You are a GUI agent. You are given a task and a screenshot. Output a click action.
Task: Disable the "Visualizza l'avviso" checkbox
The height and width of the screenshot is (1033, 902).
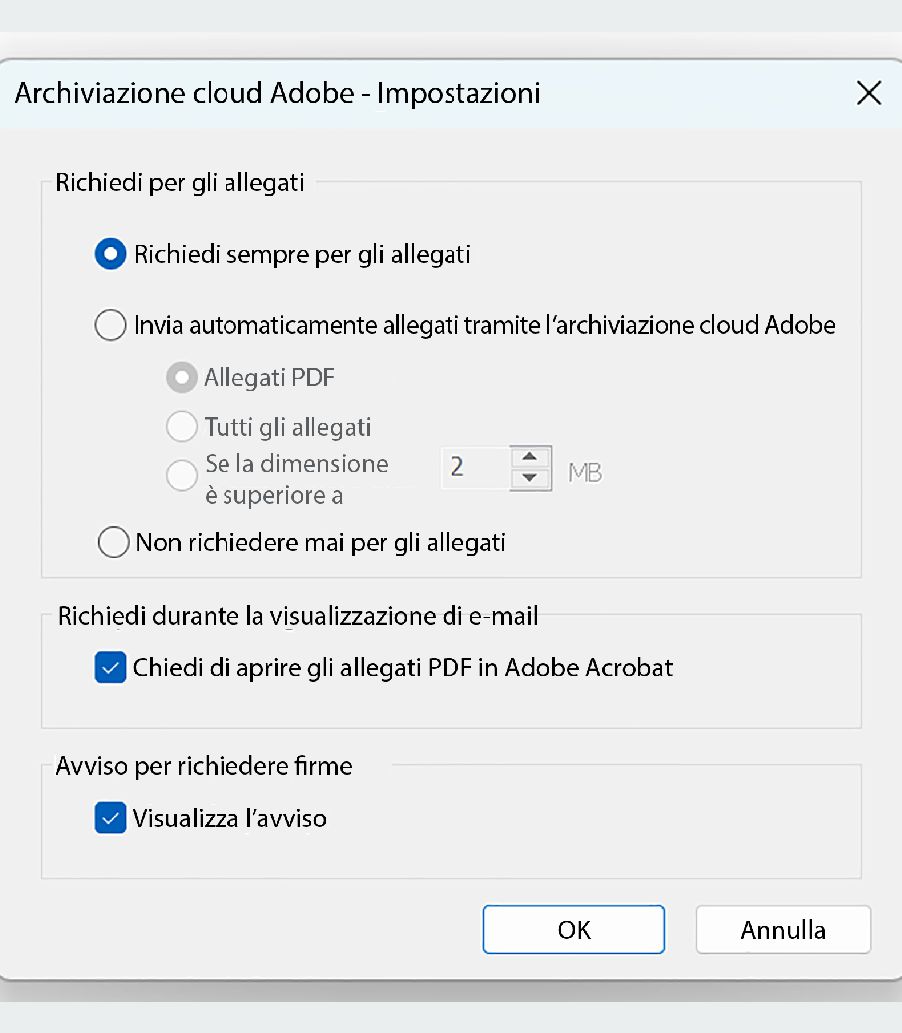(x=110, y=818)
